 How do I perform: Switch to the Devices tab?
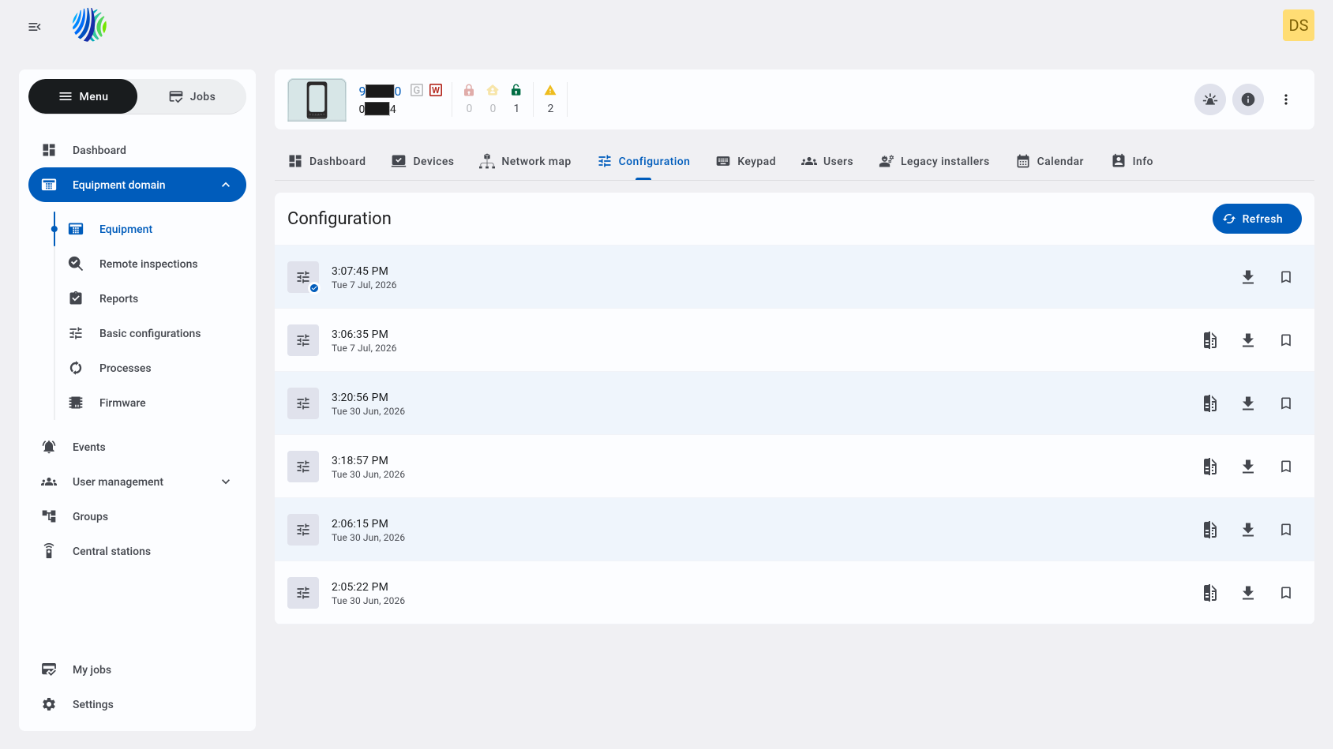422,161
